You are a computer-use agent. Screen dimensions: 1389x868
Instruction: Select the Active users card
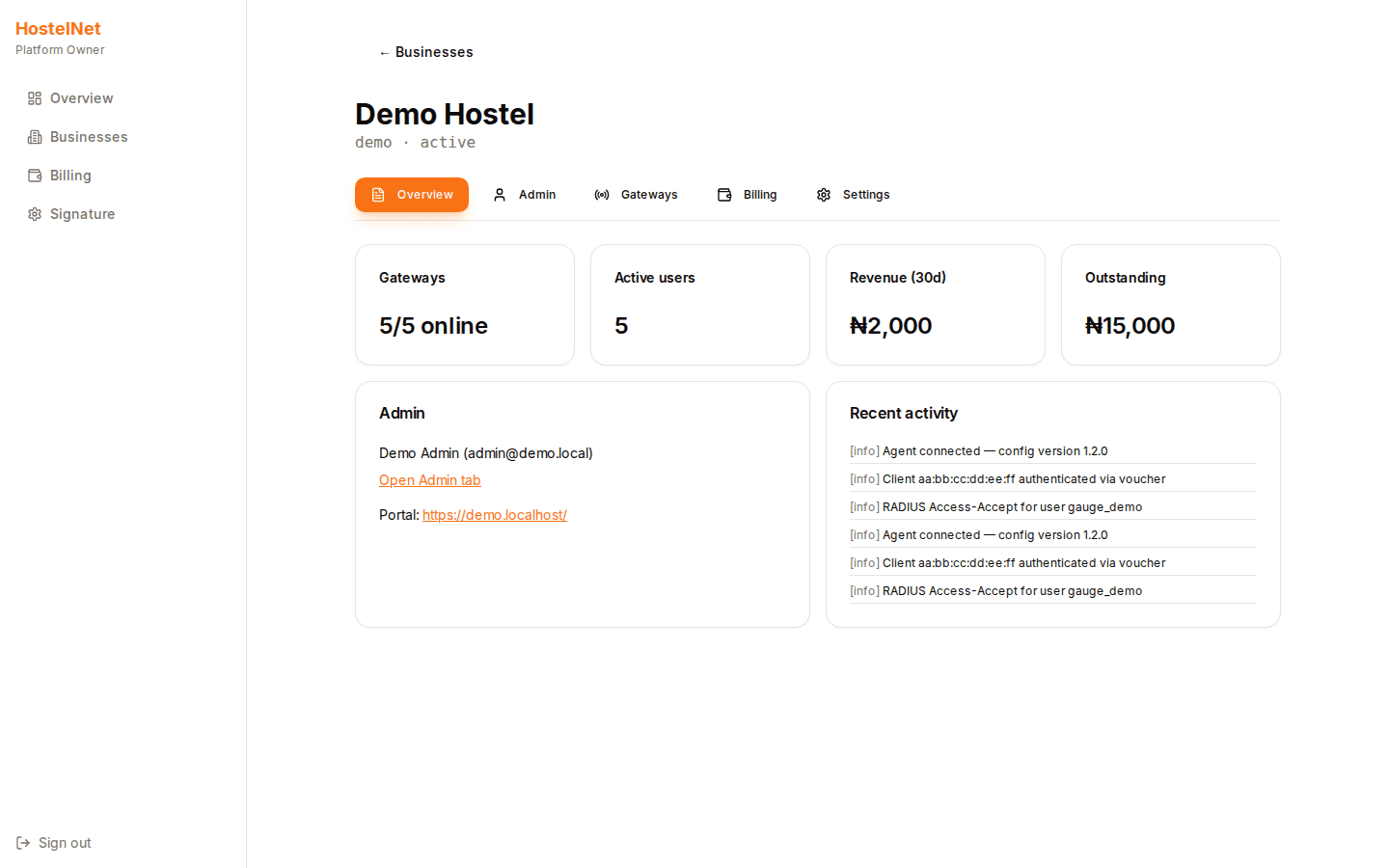(x=700, y=305)
